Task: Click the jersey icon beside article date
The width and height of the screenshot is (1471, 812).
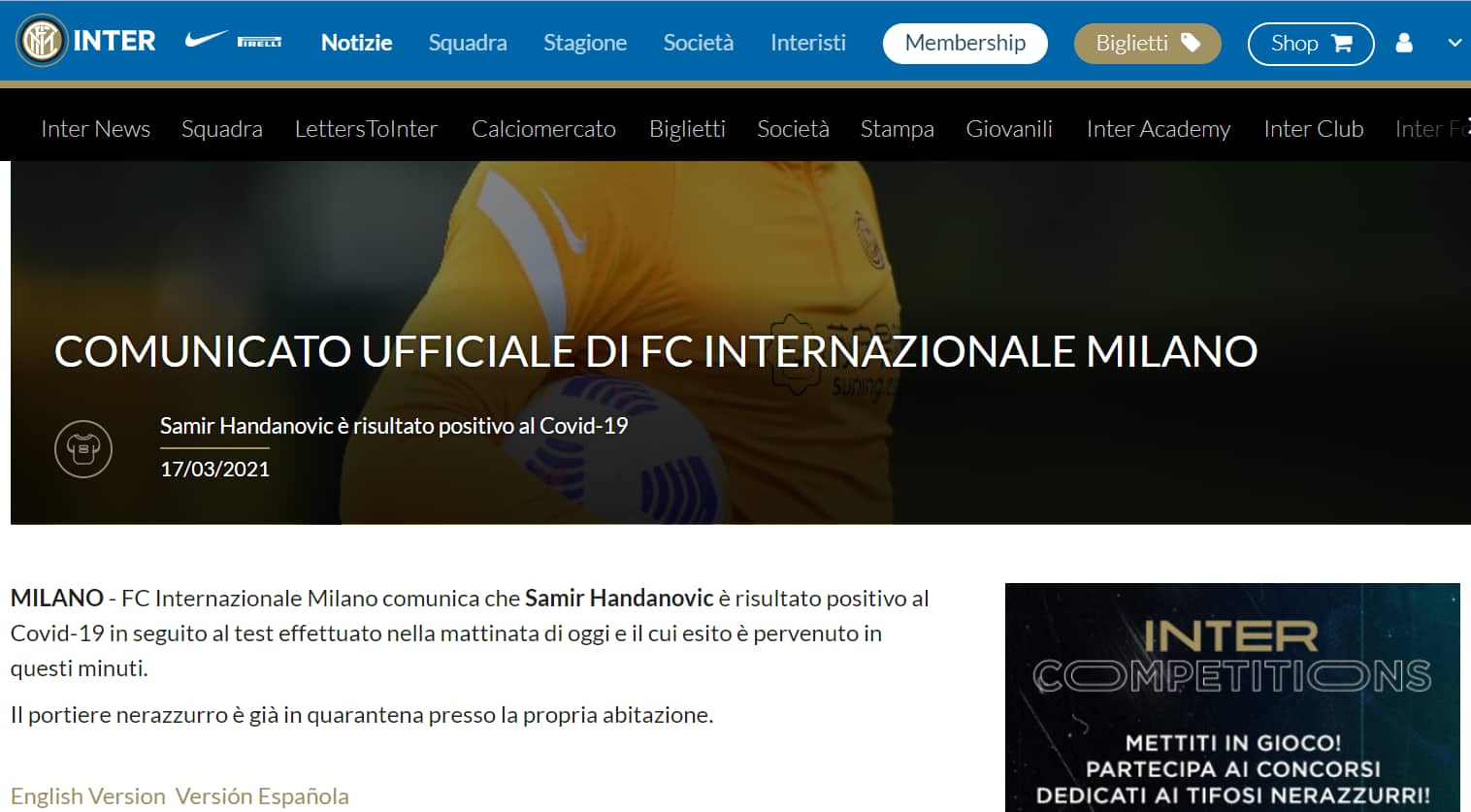Action: coord(83,448)
